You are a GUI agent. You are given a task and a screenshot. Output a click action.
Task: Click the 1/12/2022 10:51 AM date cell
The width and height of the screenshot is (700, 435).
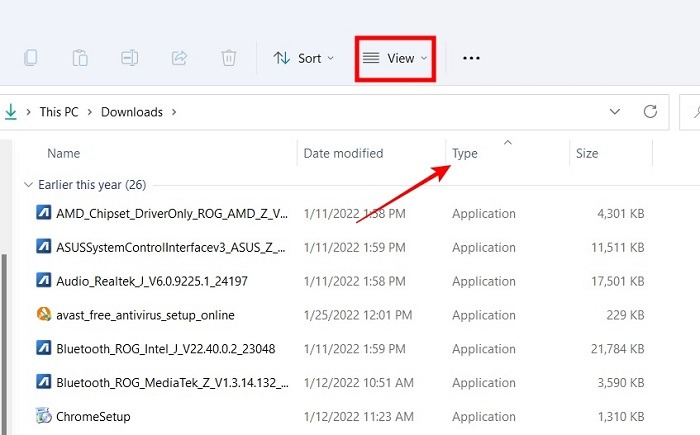[359, 383]
